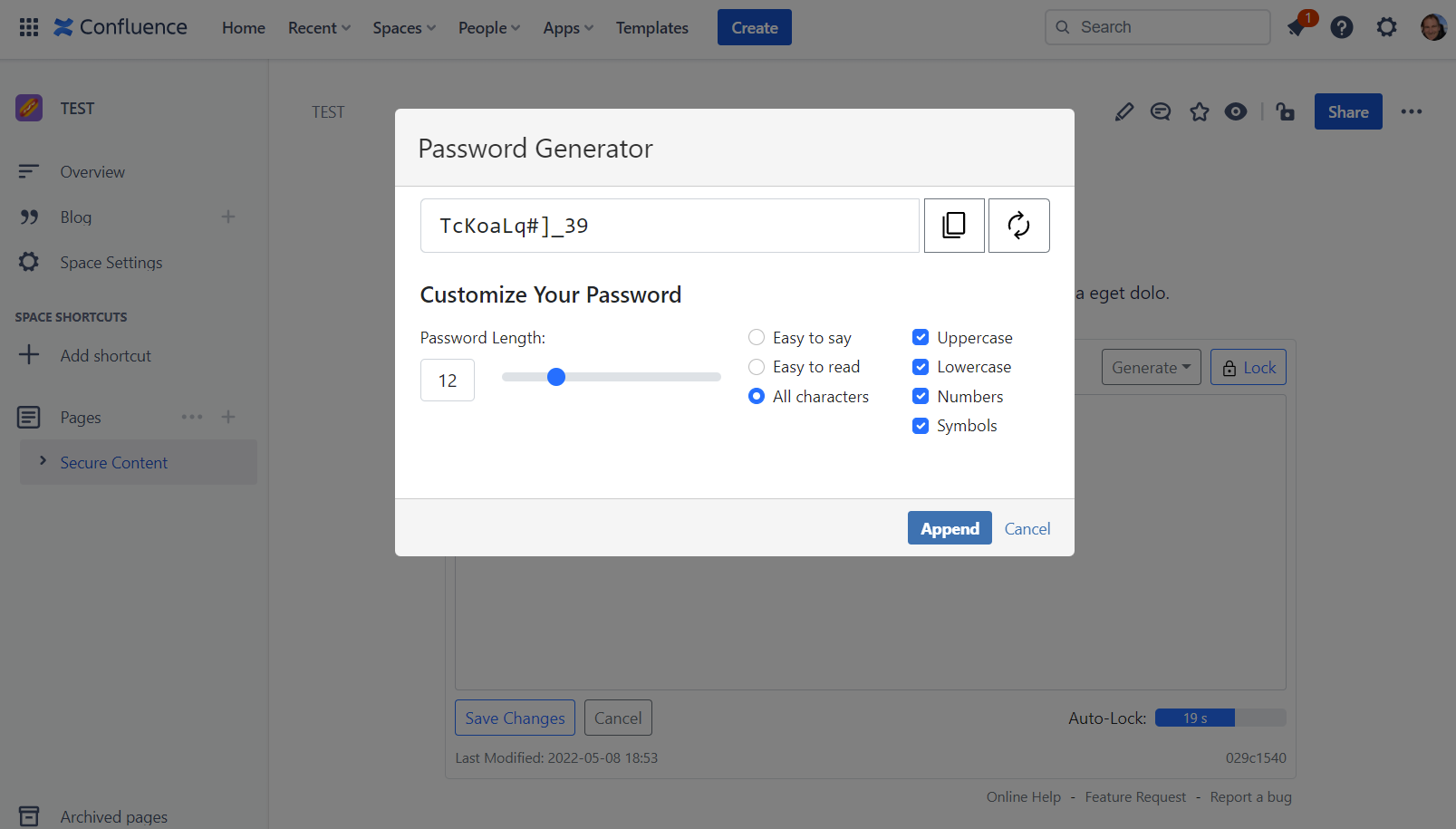The height and width of the screenshot is (829, 1456).
Task: Expand the Spaces dropdown menu
Action: click(404, 28)
